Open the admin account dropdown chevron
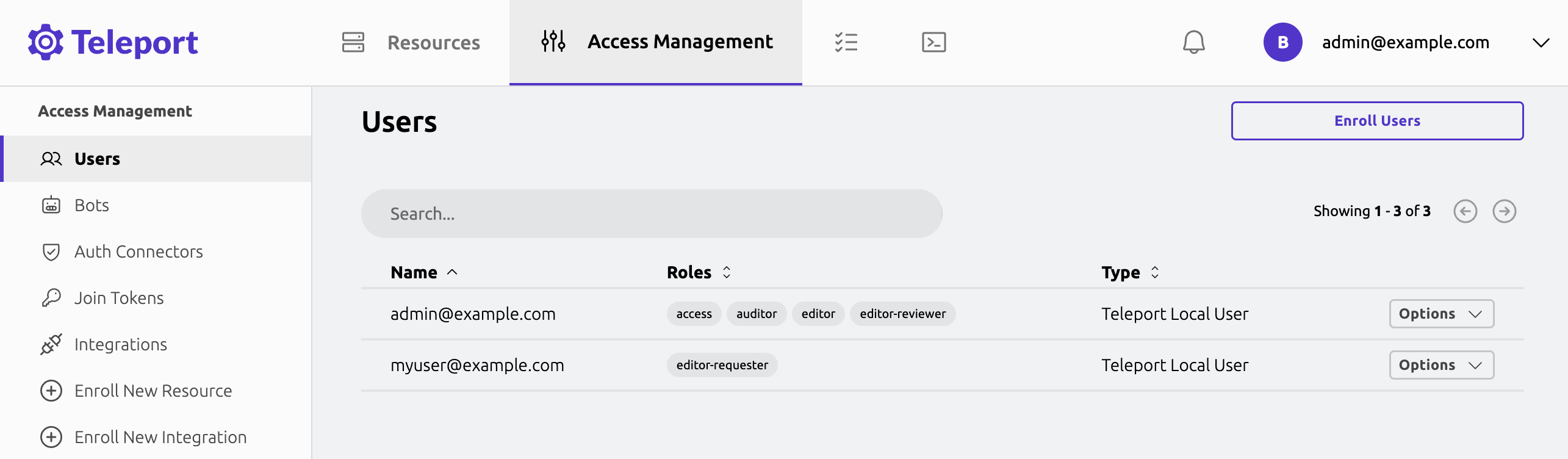Image resolution: width=1568 pixels, height=459 pixels. click(x=1541, y=43)
